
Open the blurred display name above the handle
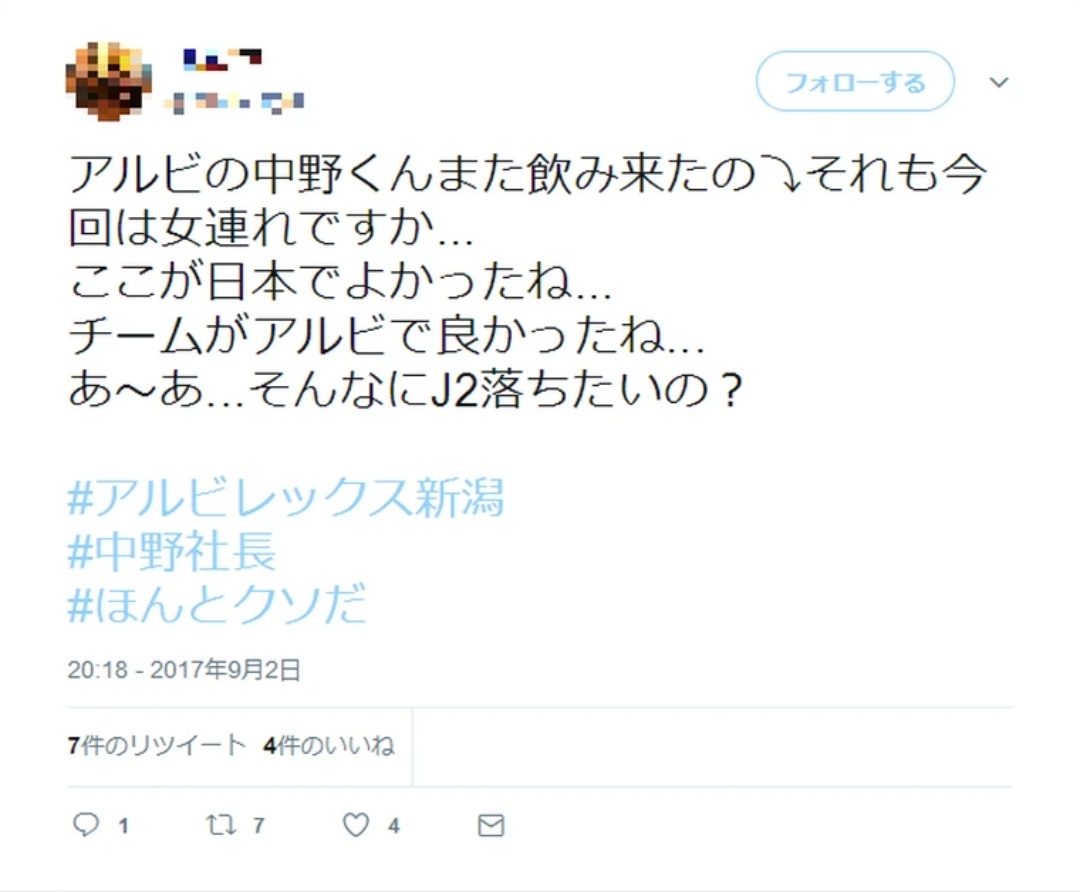(222, 60)
